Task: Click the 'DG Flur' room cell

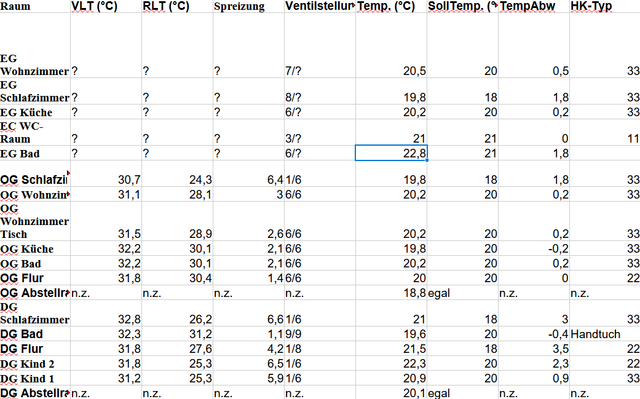Action: (x=35, y=349)
